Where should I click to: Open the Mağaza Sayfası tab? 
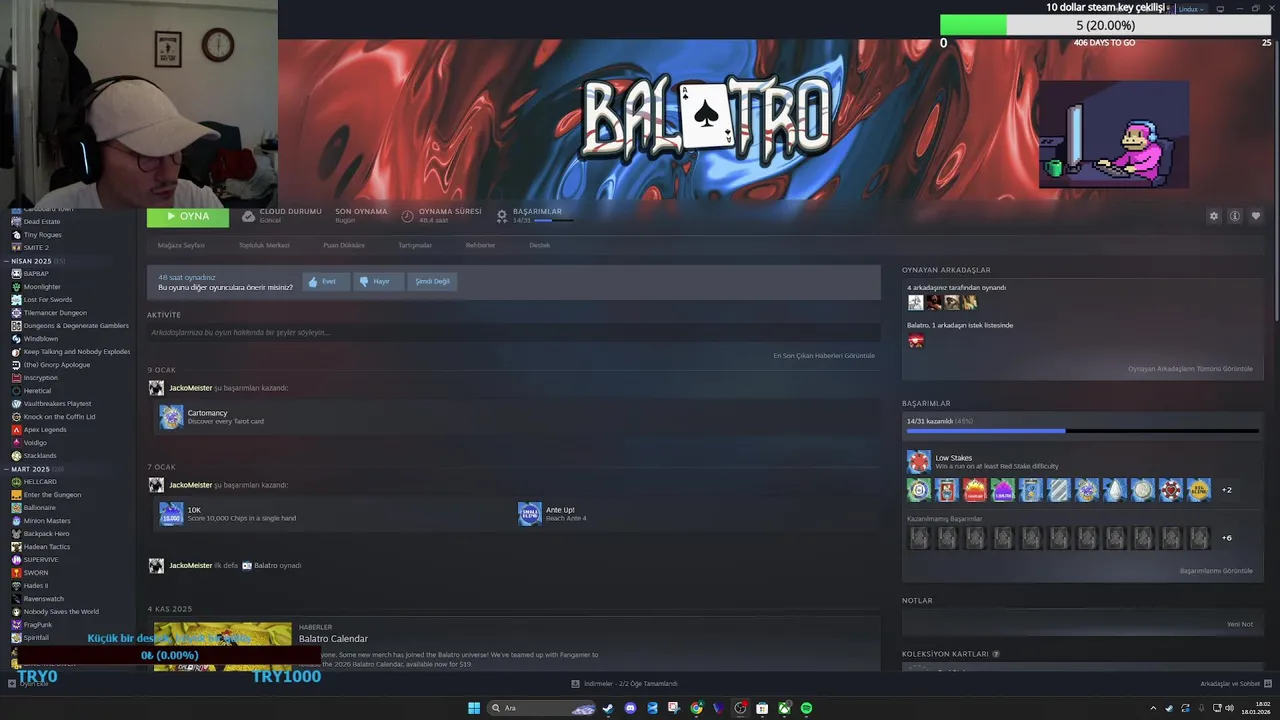(181, 245)
